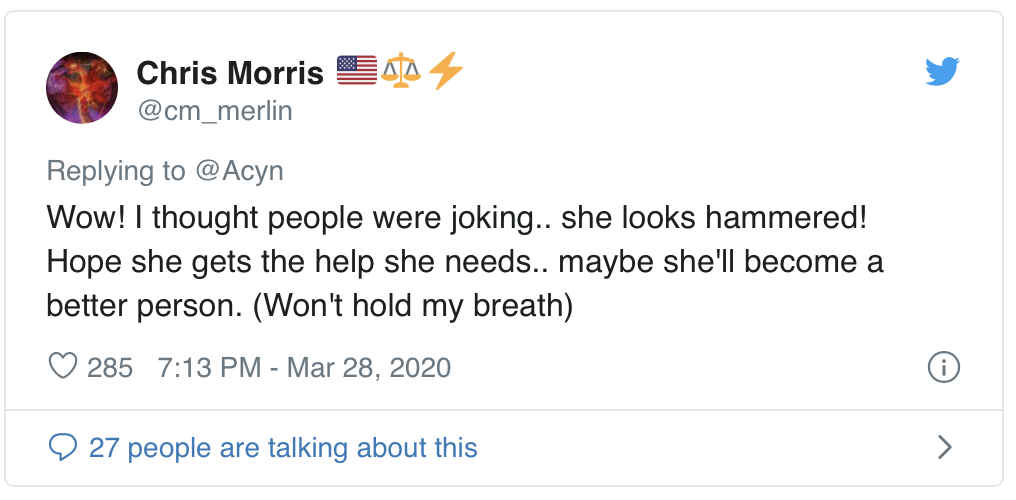
Task: Open the 7:13 PM timestamp link
Action: (209, 367)
